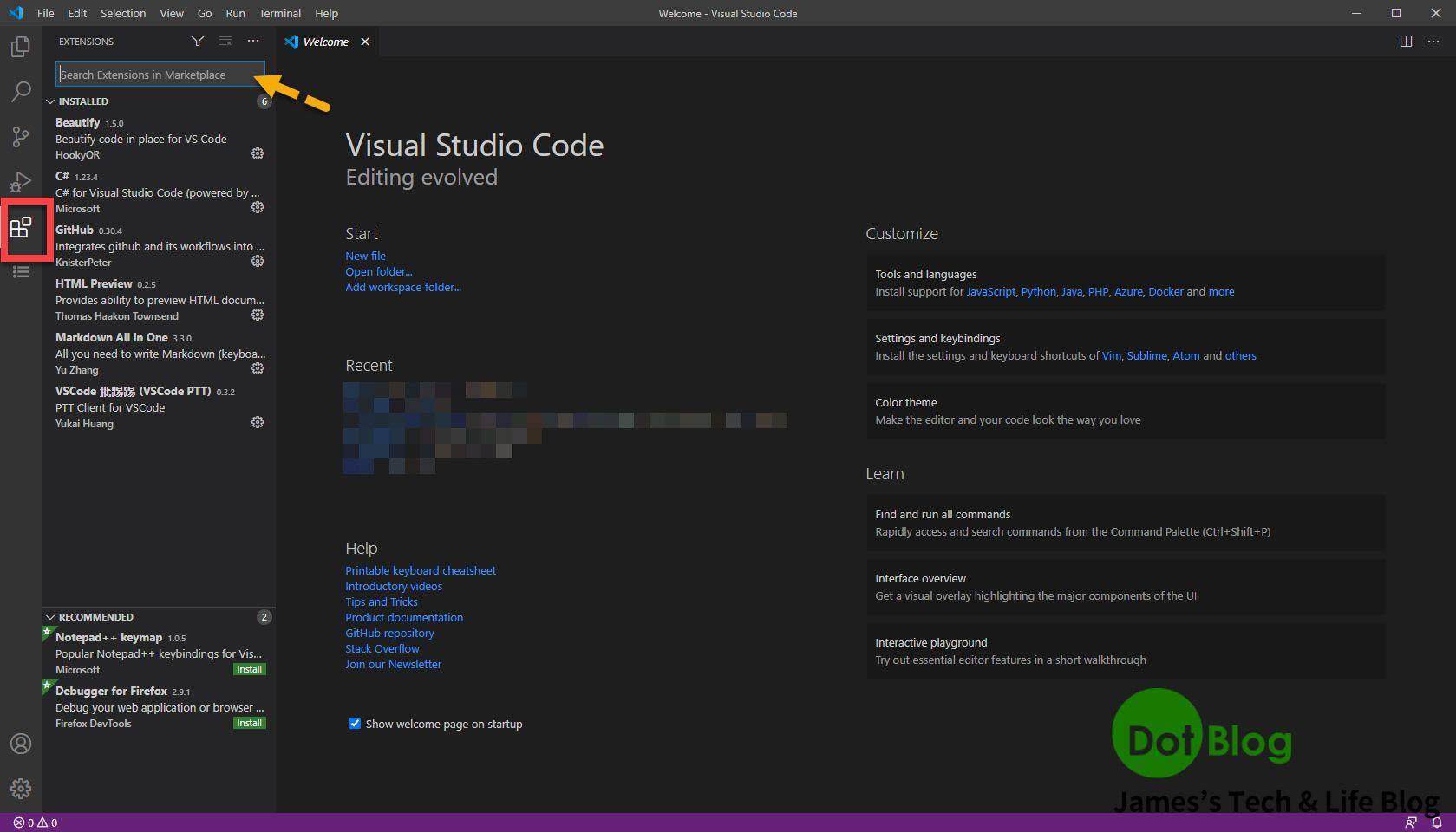Image resolution: width=1456 pixels, height=832 pixels.
Task: Open the Explorer sidebar icon
Action: click(x=21, y=47)
